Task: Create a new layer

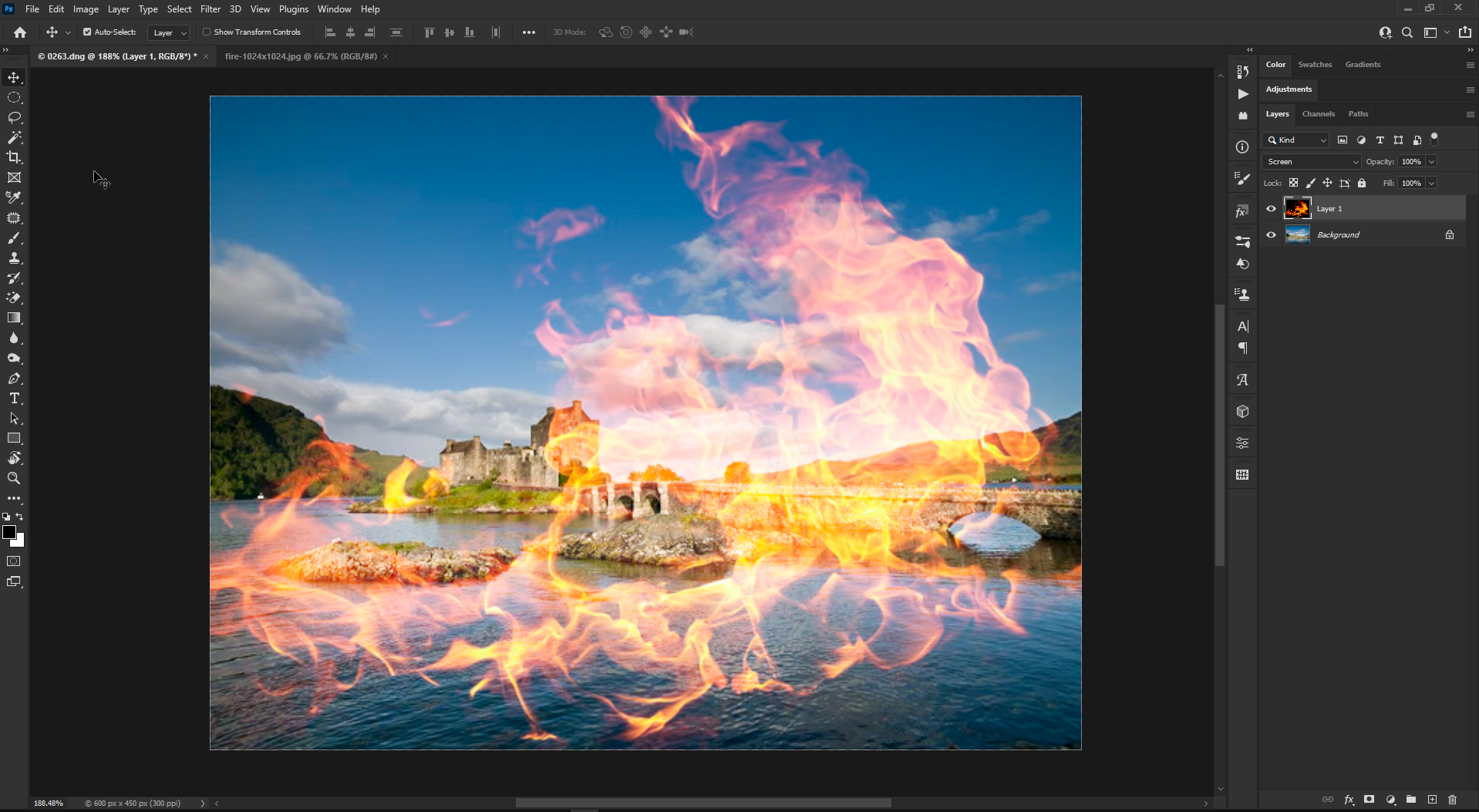Action: [1432, 800]
